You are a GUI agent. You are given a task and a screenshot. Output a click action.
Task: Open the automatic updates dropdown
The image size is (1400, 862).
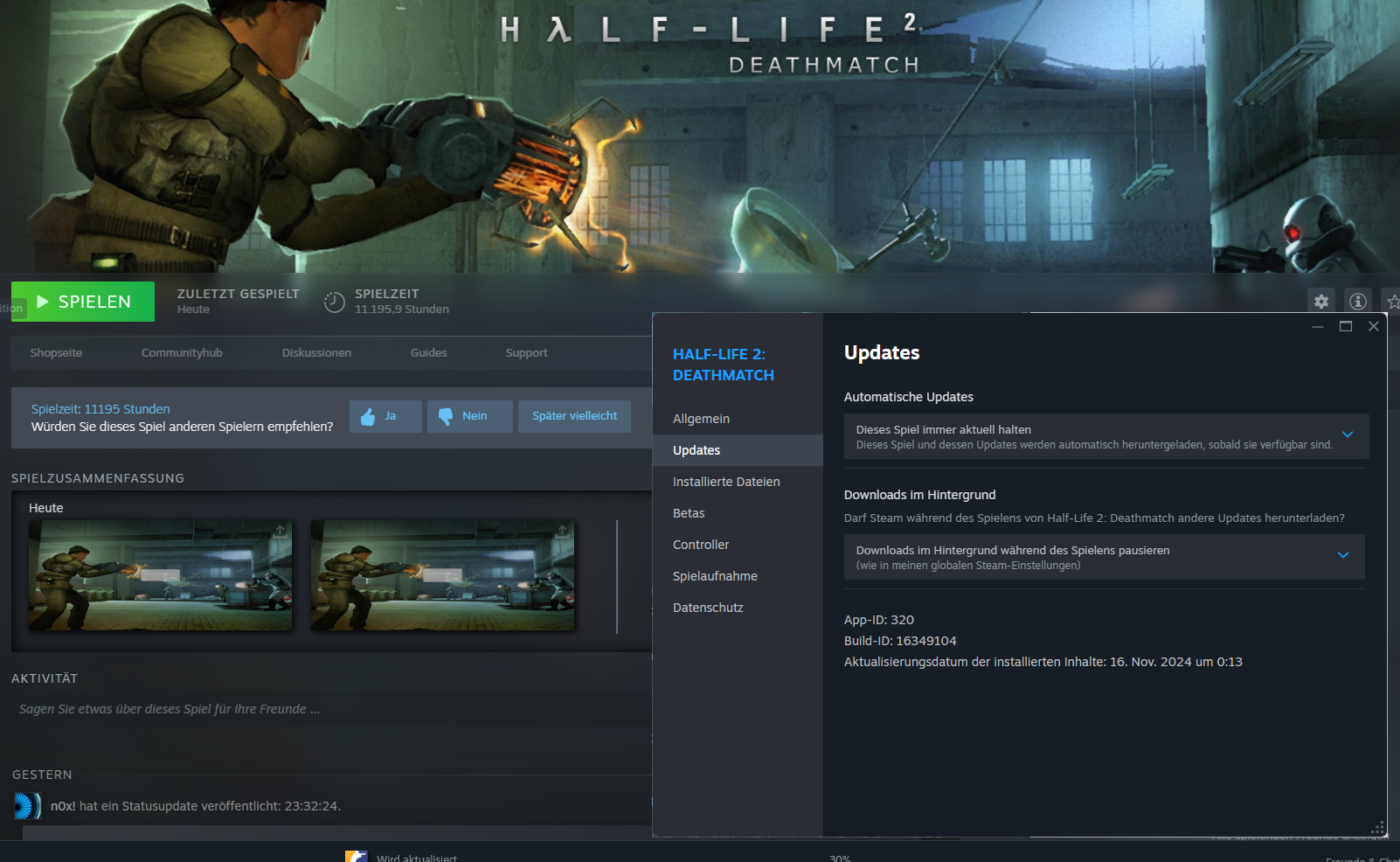pyautogui.click(x=1105, y=436)
